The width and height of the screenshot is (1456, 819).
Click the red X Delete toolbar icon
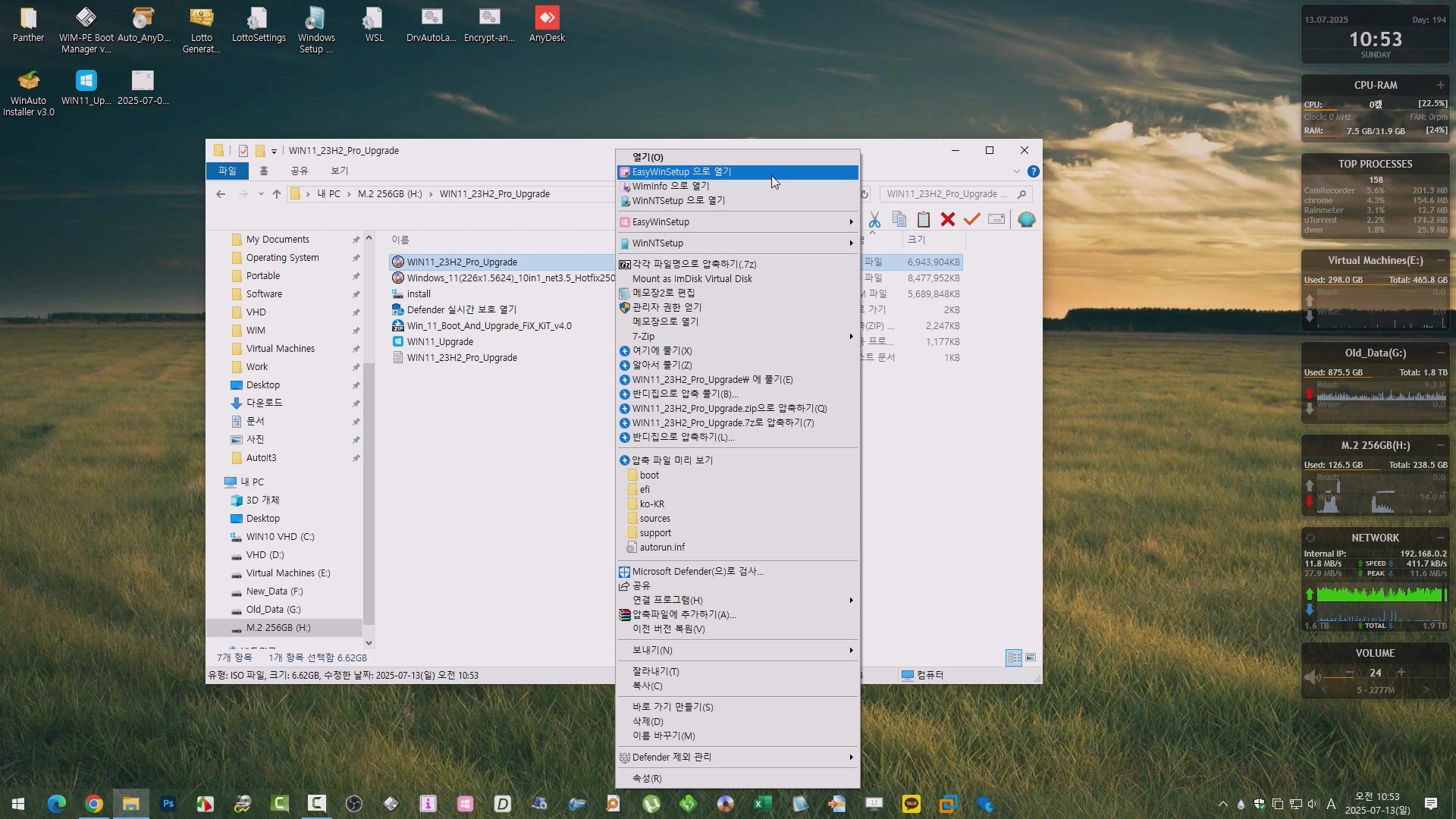(x=947, y=219)
